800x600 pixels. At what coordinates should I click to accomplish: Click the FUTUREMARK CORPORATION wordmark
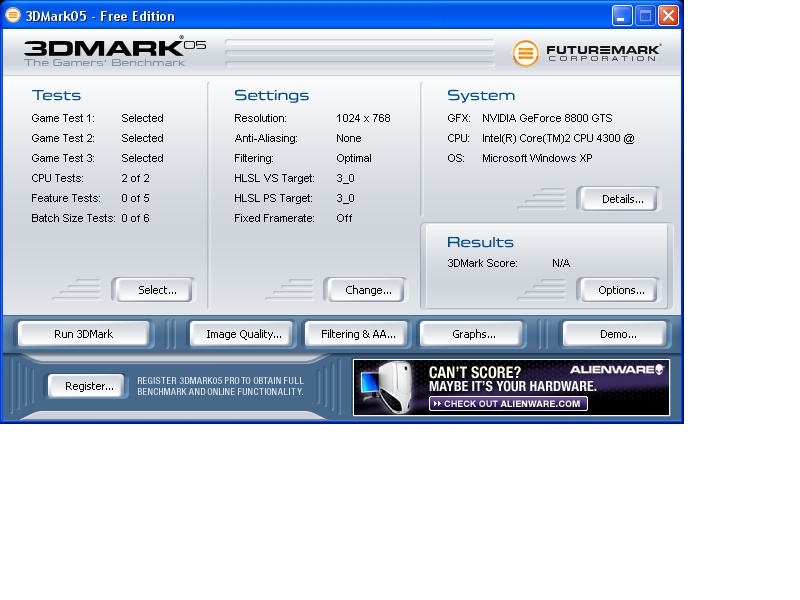point(604,53)
